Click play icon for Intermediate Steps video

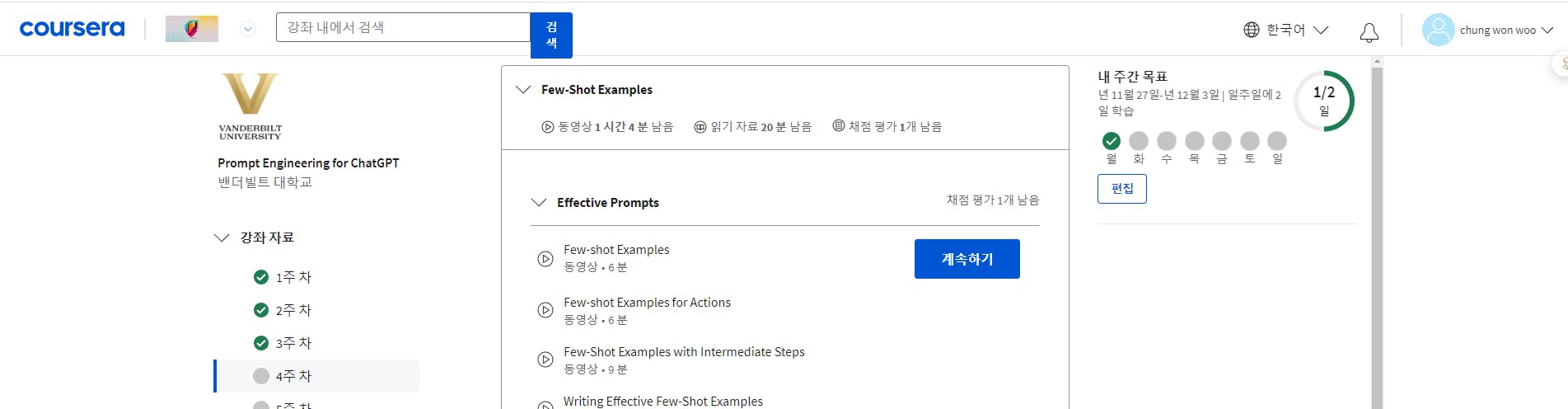point(545,360)
